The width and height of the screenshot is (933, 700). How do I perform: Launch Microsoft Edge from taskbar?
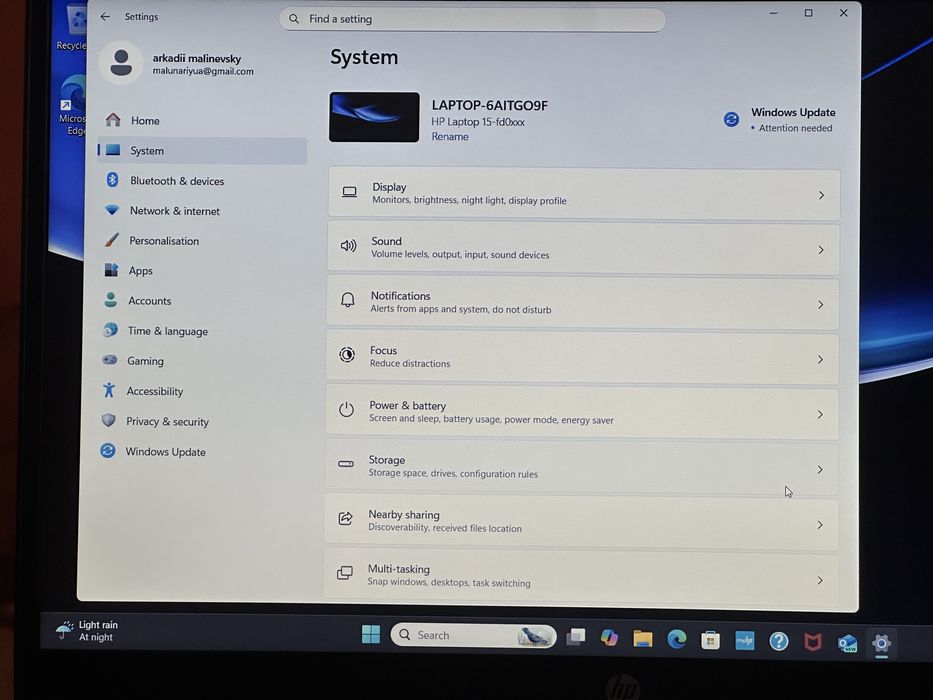677,639
